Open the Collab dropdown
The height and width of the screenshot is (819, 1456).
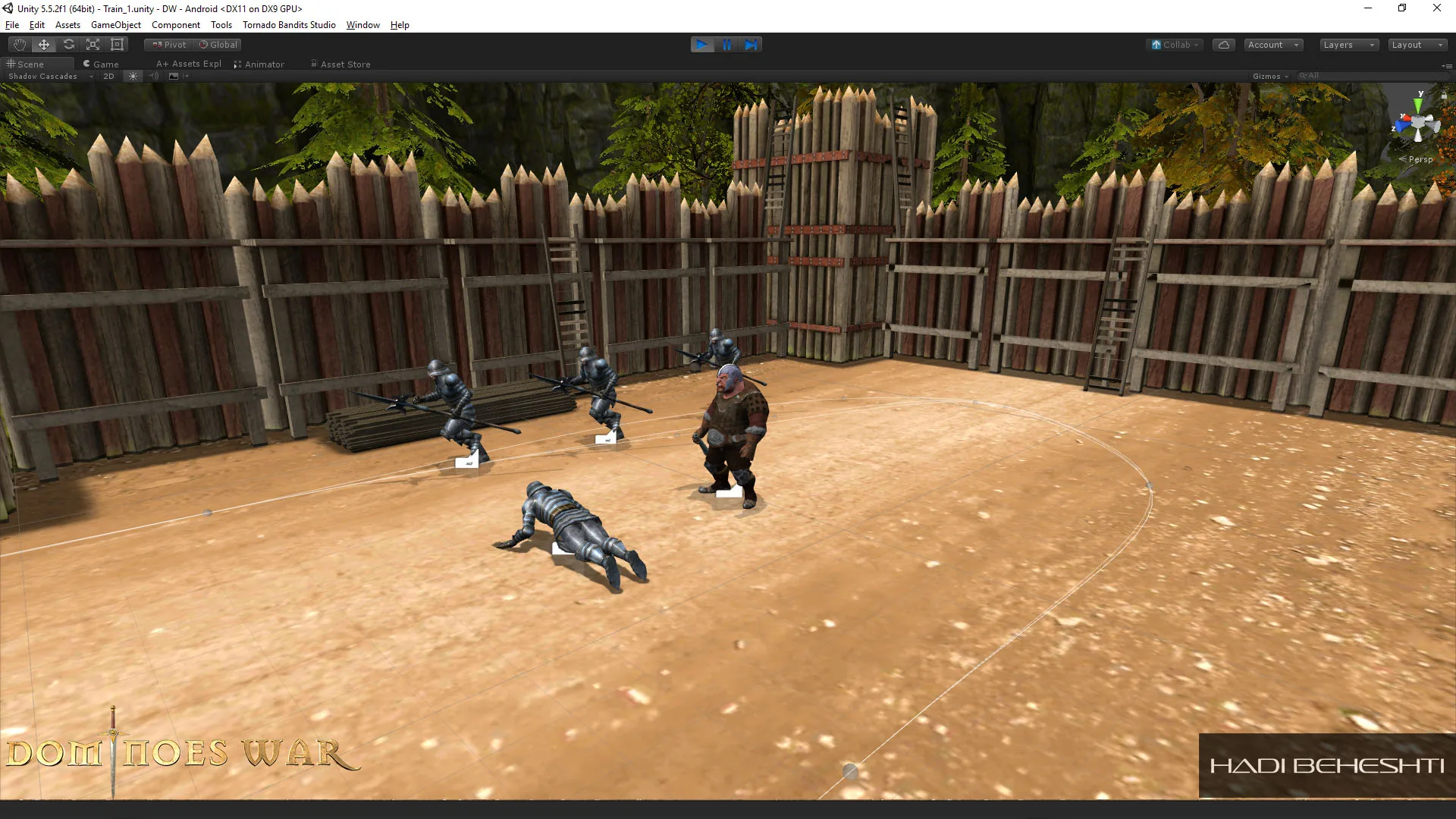click(x=1174, y=45)
